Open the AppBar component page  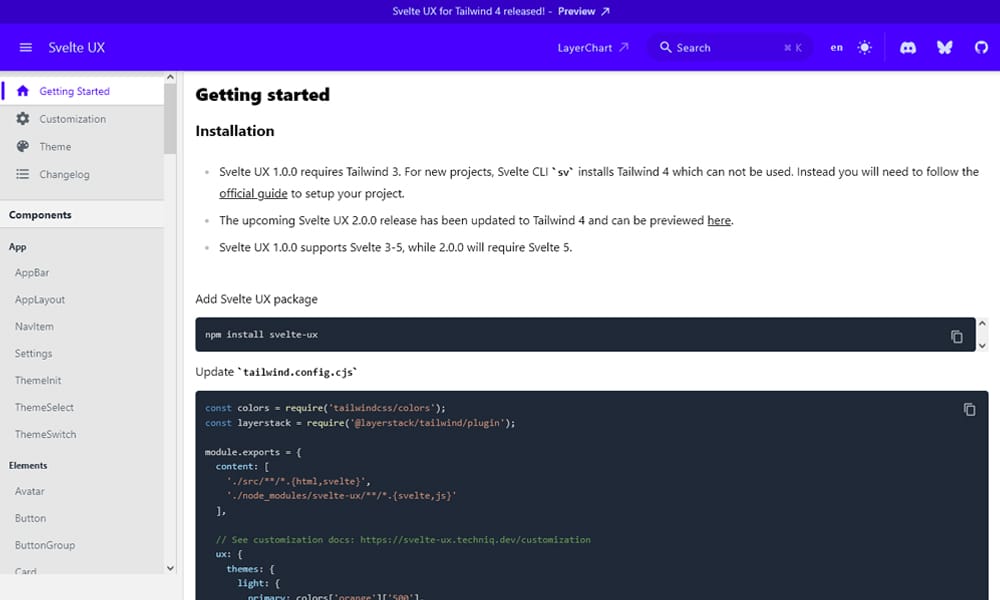tap(32, 272)
